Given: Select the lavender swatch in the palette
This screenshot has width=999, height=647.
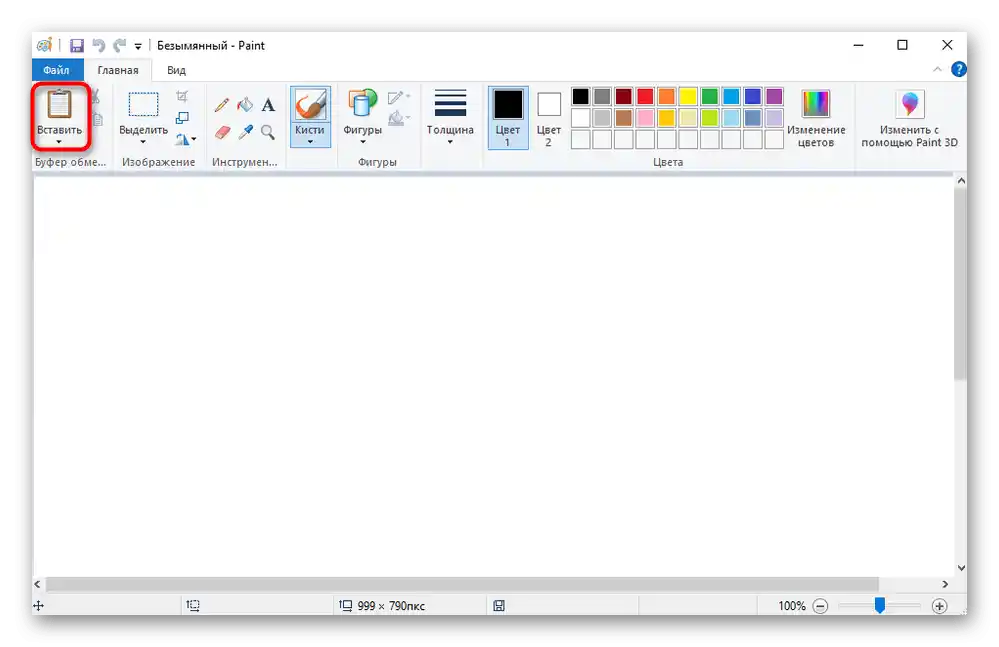Looking at the screenshot, I should (774, 118).
